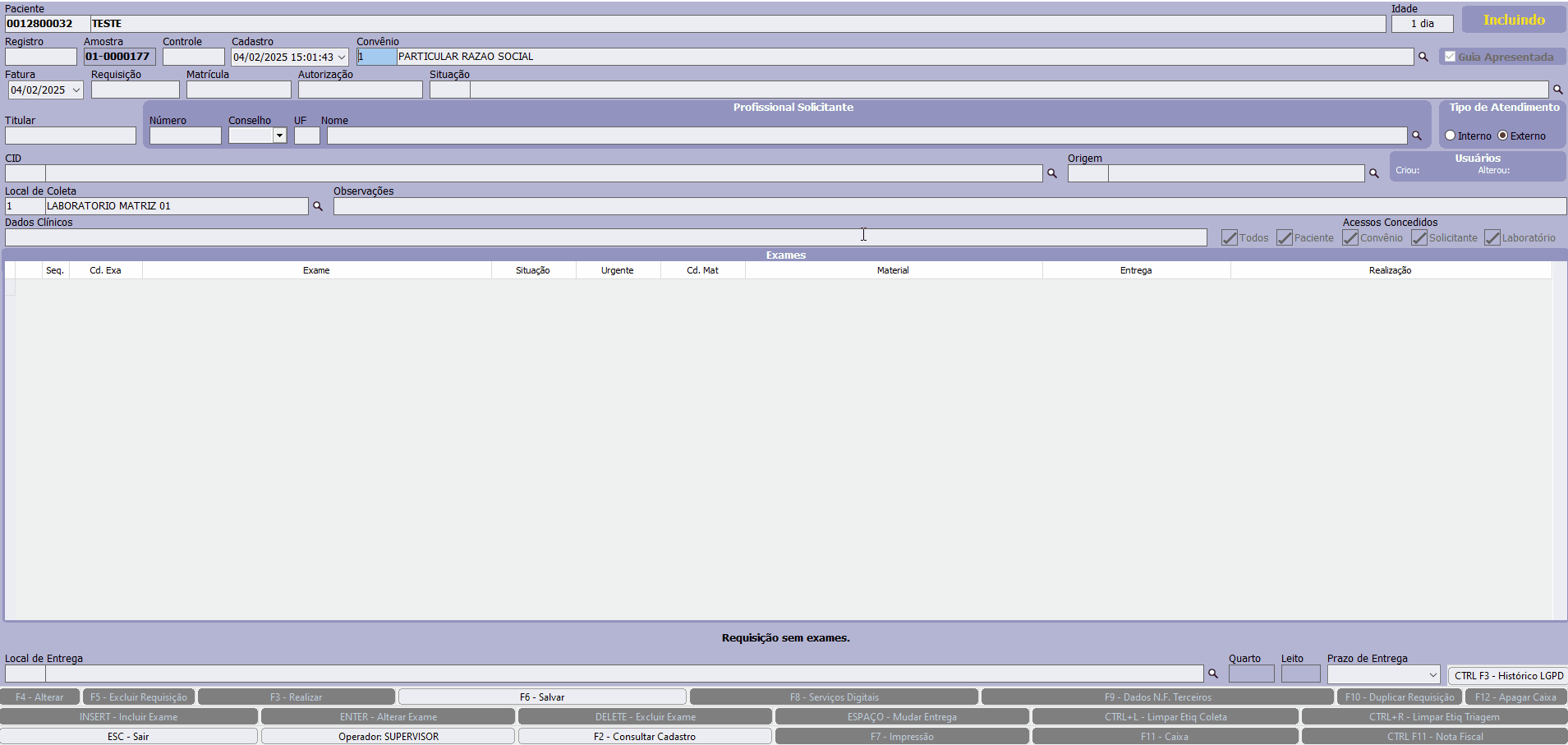The height and width of the screenshot is (745, 1568).
Task: Open Profissional Solicitante search magnifier
Action: [1416, 136]
